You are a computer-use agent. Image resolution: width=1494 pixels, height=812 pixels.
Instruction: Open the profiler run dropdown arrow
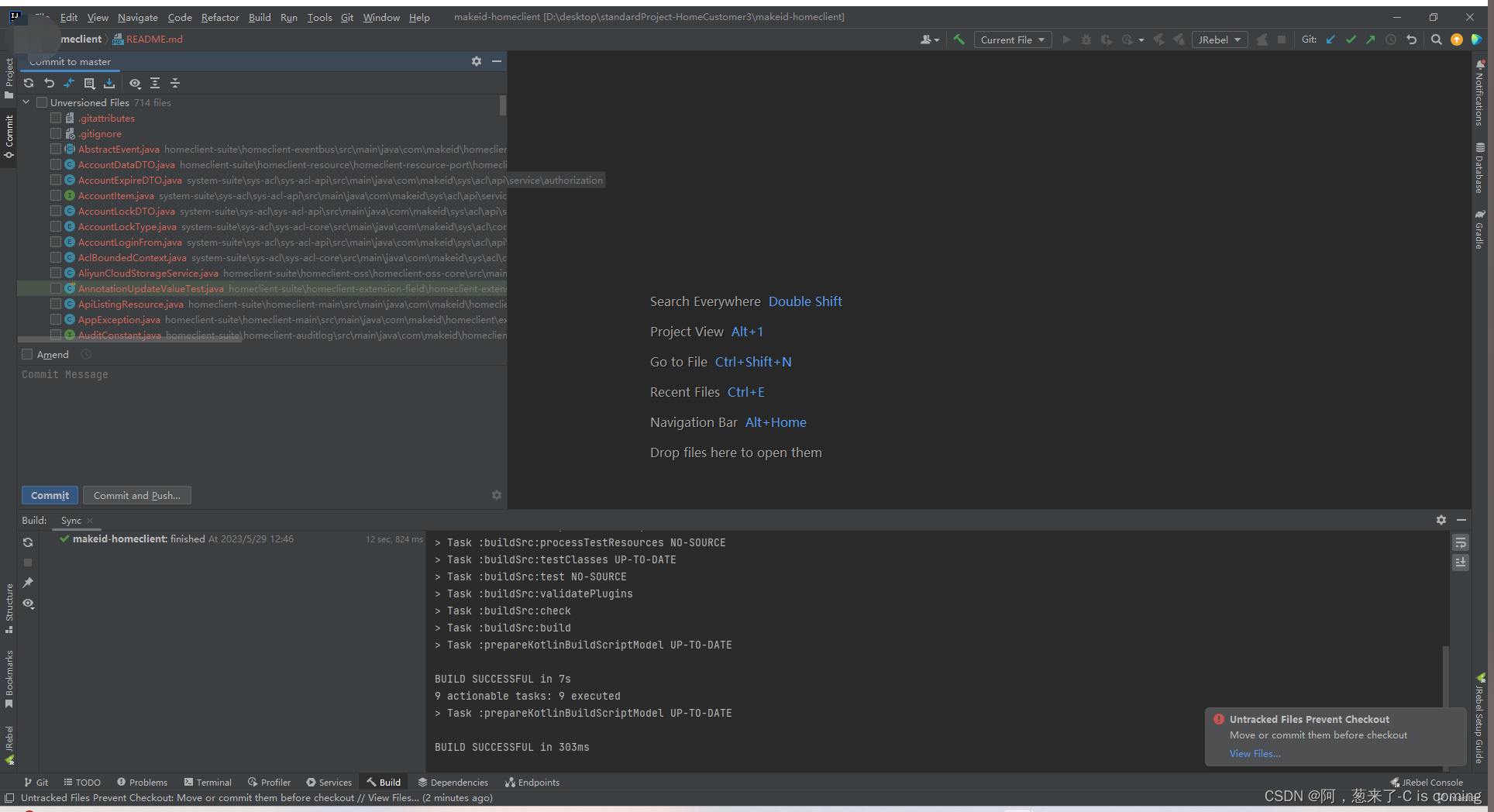coord(1141,40)
